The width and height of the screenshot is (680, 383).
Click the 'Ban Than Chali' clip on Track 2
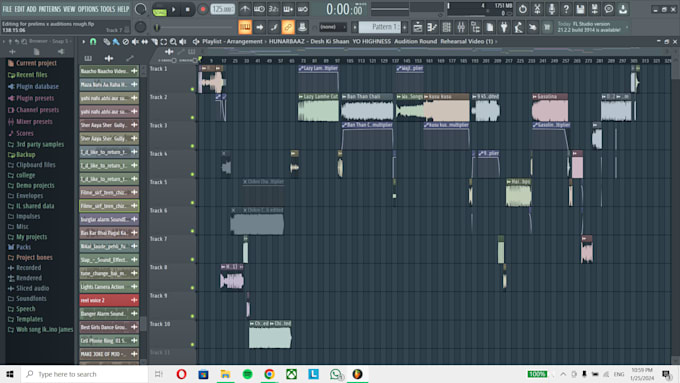click(x=367, y=107)
